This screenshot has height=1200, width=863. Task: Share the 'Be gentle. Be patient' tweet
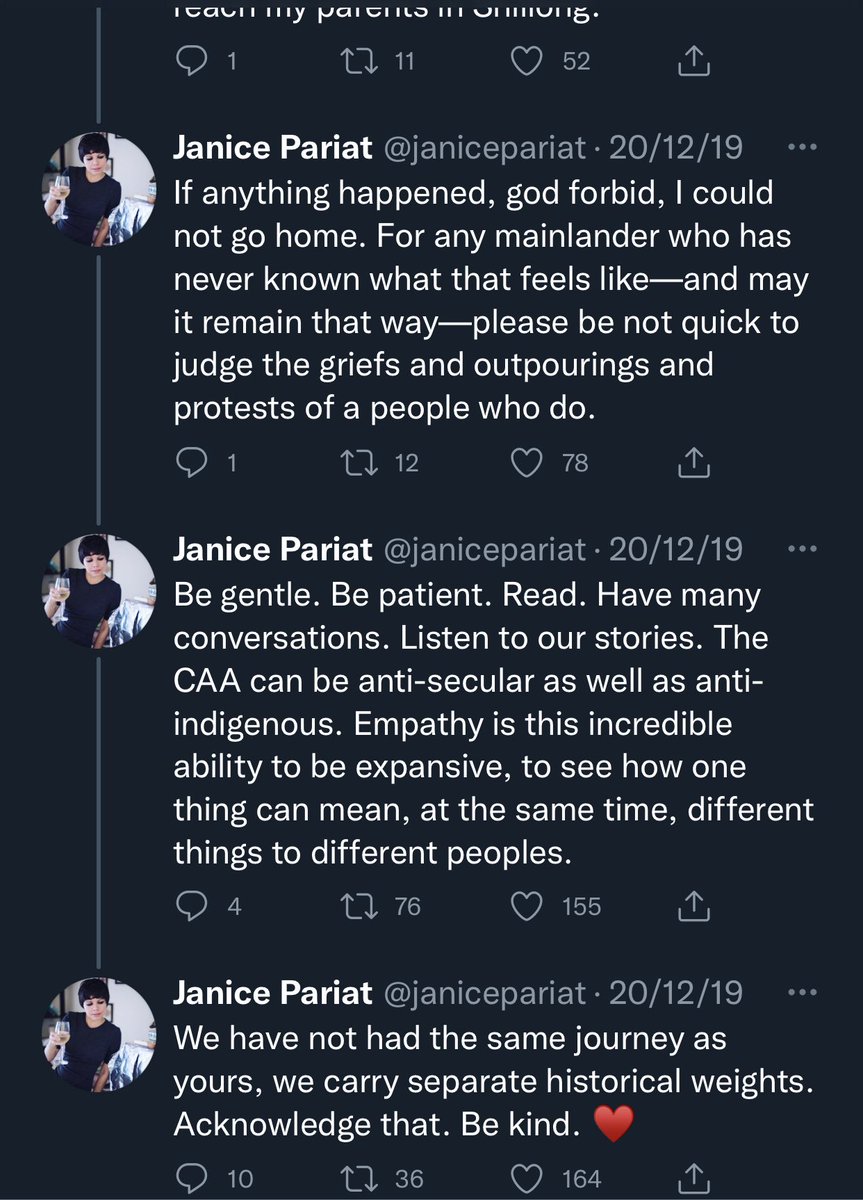pyautogui.click(x=693, y=905)
